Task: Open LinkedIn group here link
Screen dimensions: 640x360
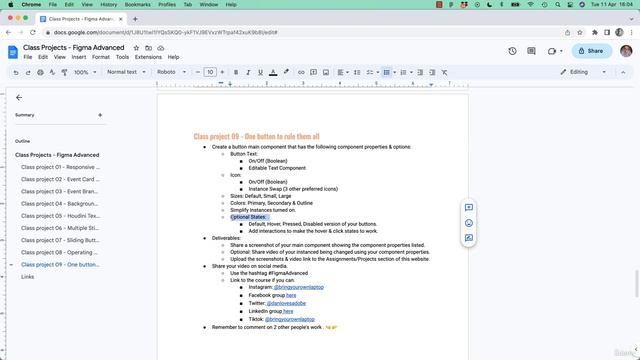Action: point(288,311)
